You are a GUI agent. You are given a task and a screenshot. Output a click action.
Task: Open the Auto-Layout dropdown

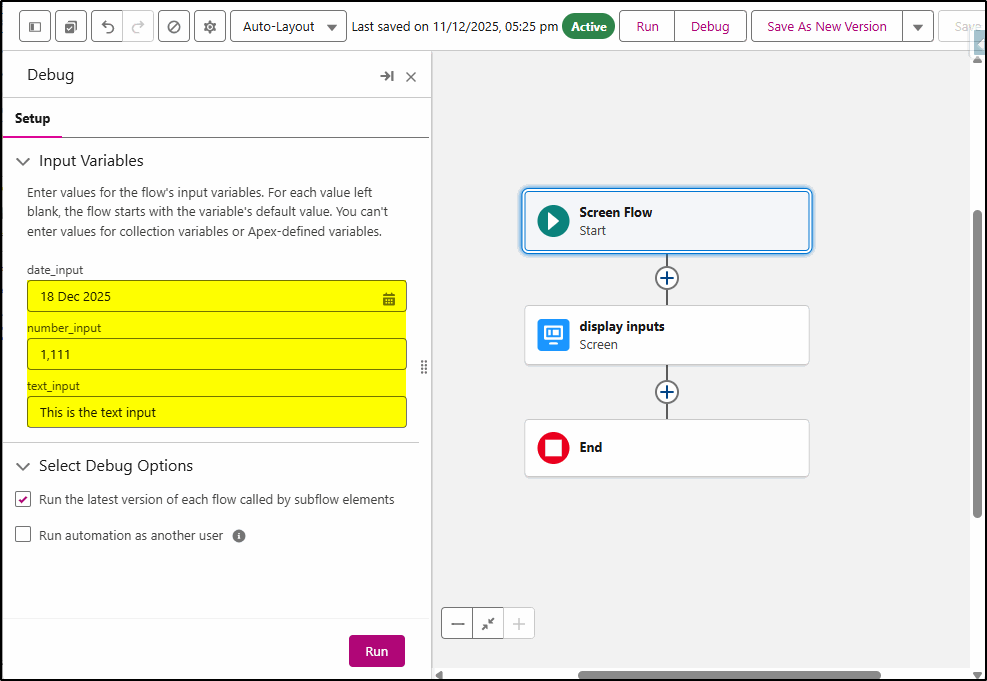(x=288, y=27)
